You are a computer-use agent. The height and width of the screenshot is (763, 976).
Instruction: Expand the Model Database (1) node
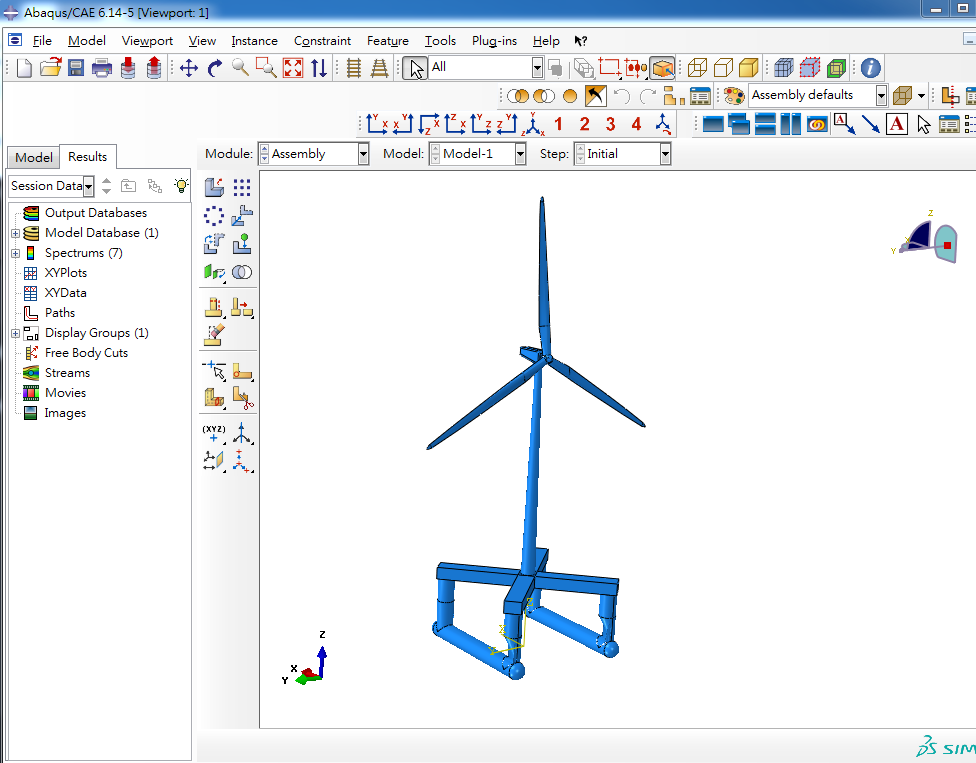pos(16,233)
